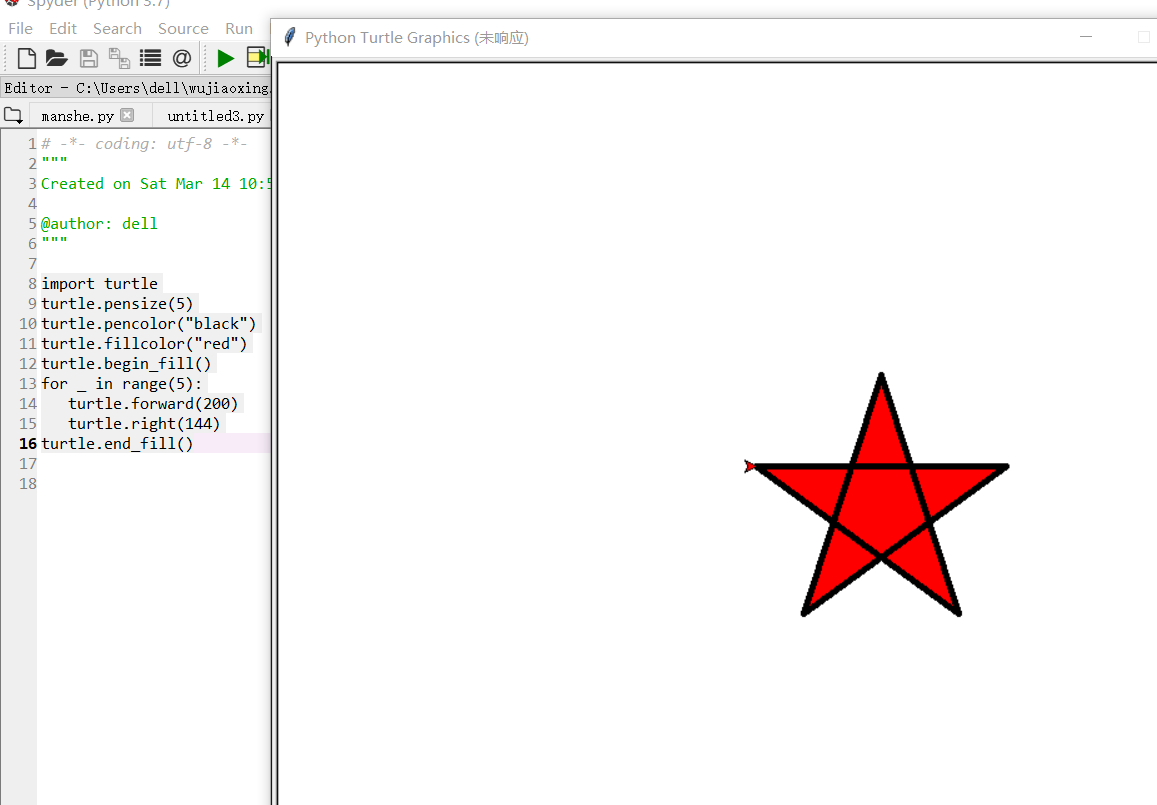Screen dimensions: 1157x805
Task: Open the list-style toolbar icon
Action: click(151, 58)
